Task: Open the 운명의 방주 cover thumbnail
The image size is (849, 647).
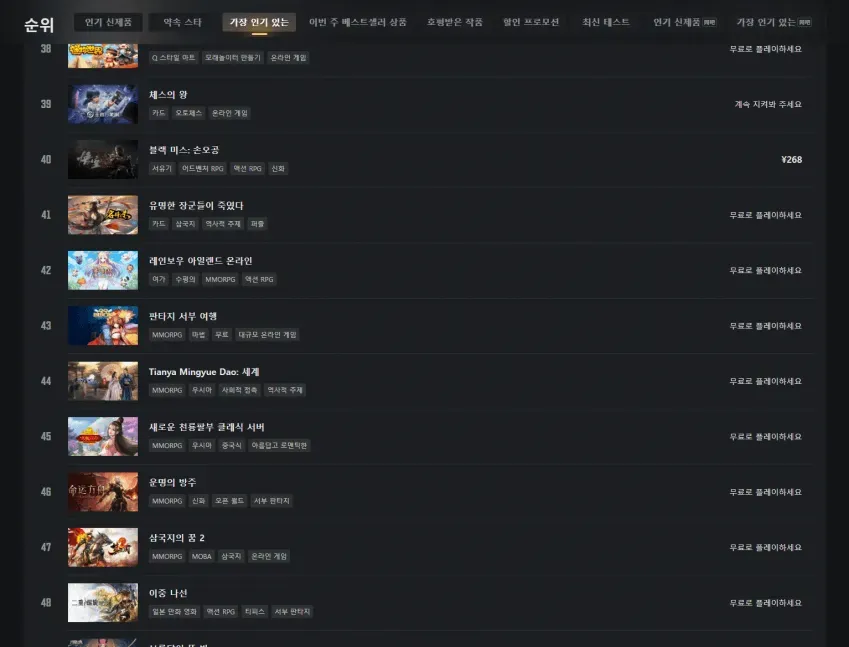Action: [103, 492]
